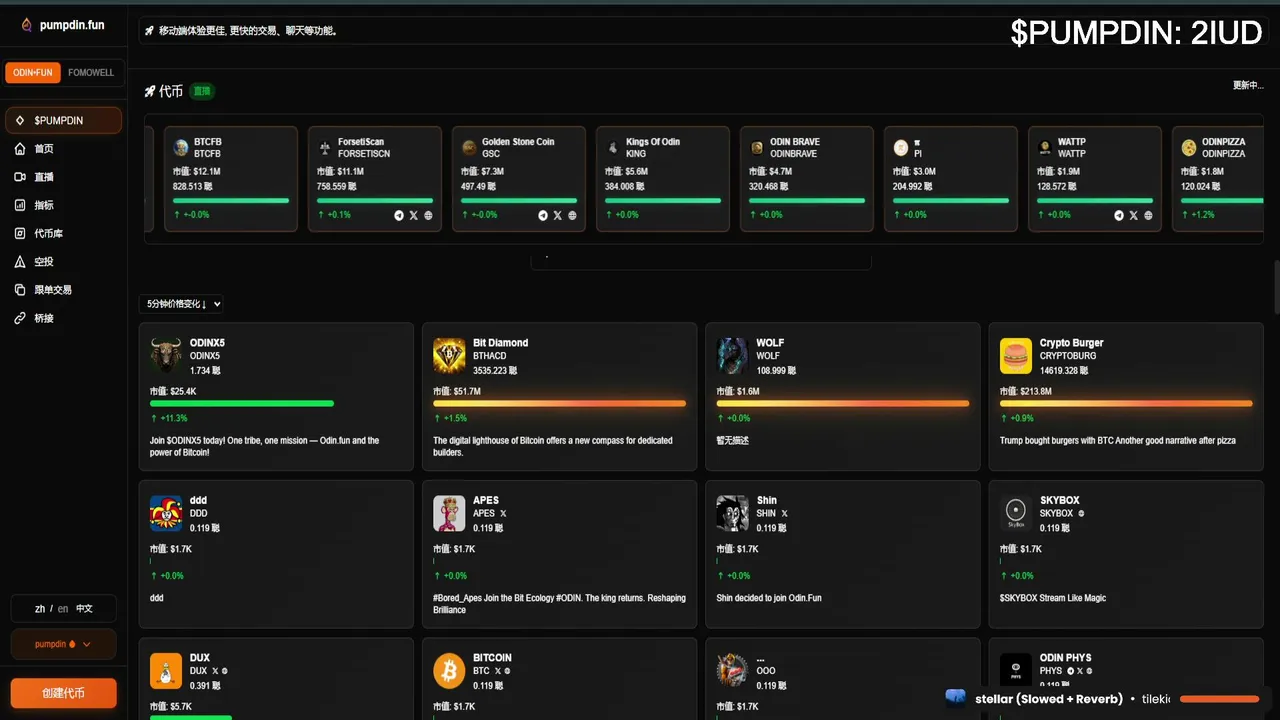The image size is (1280, 720).
Task: Click the ddd token description text
Action: coord(157,598)
